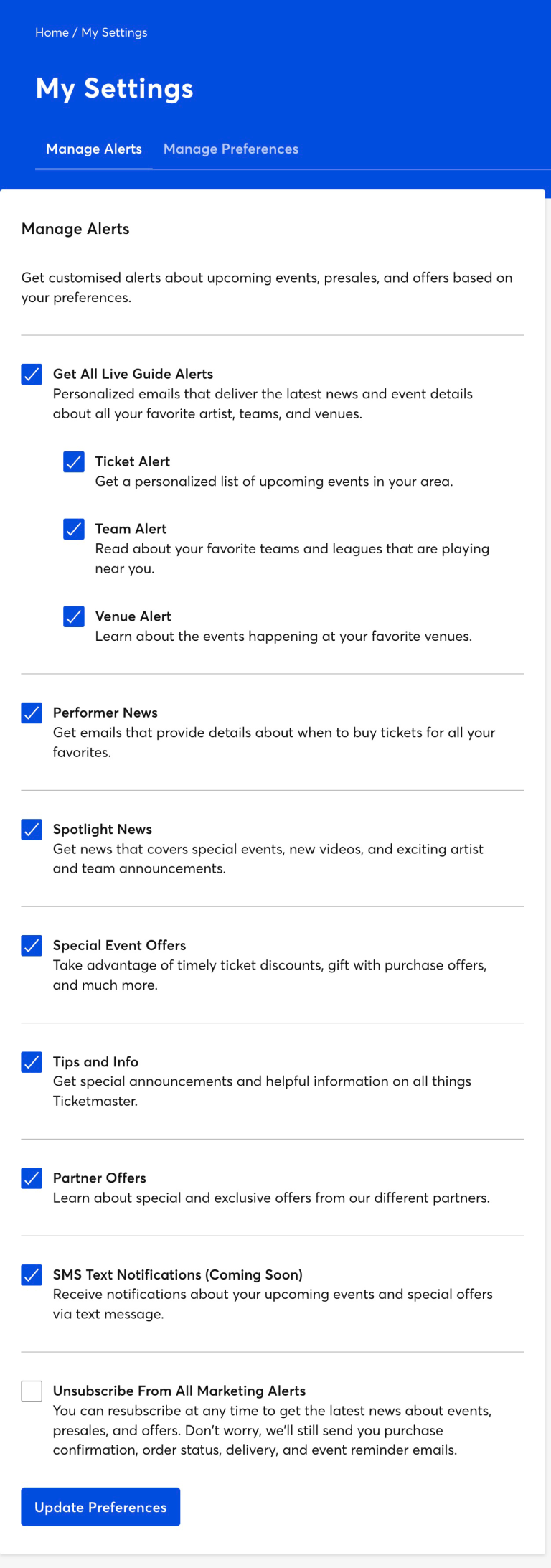Screen dimensions: 551x1568
Task: Click the Venue Alert label text
Action: coord(133,616)
